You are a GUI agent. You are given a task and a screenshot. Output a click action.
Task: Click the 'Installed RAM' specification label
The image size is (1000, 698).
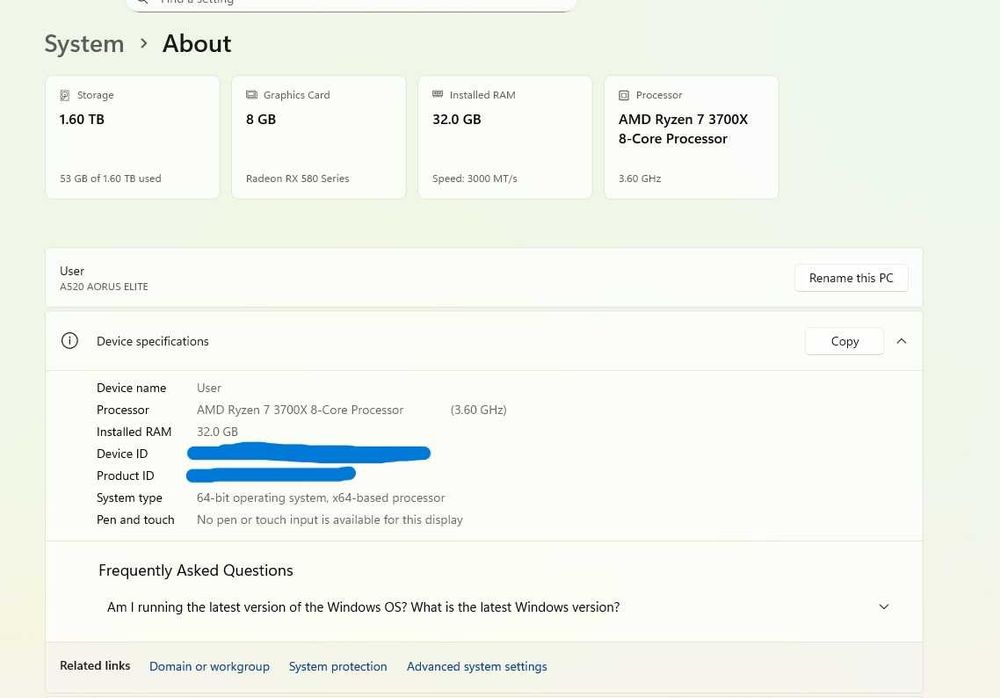[134, 432]
